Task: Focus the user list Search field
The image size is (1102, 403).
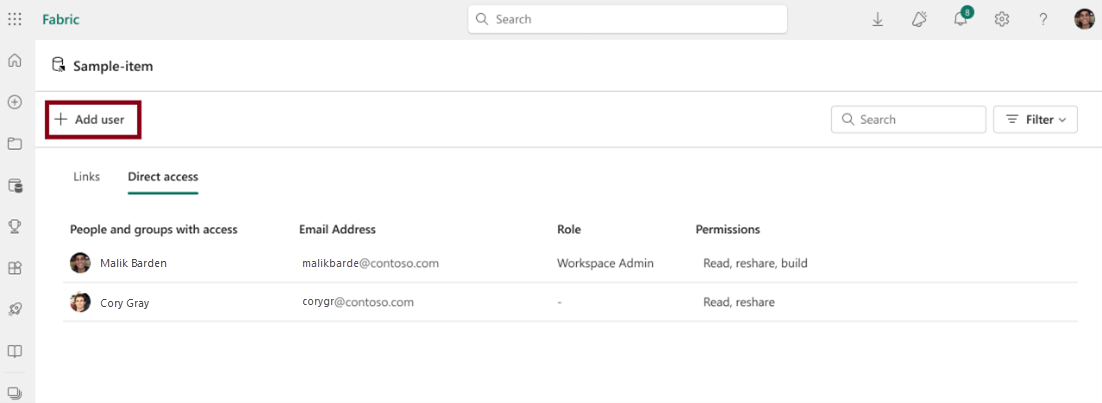Action: (x=908, y=120)
